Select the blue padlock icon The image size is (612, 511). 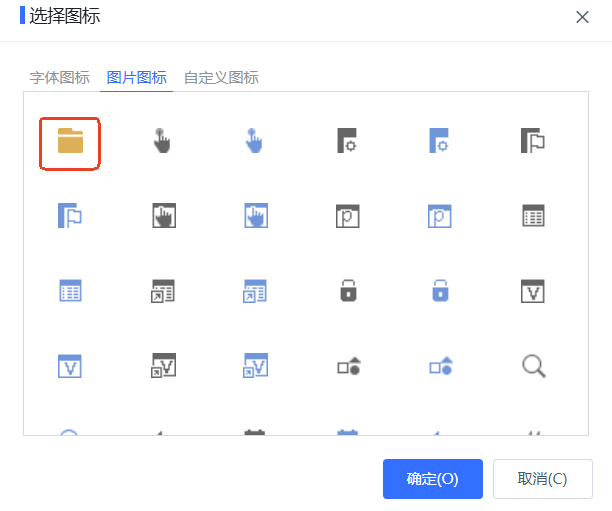point(440,290)
